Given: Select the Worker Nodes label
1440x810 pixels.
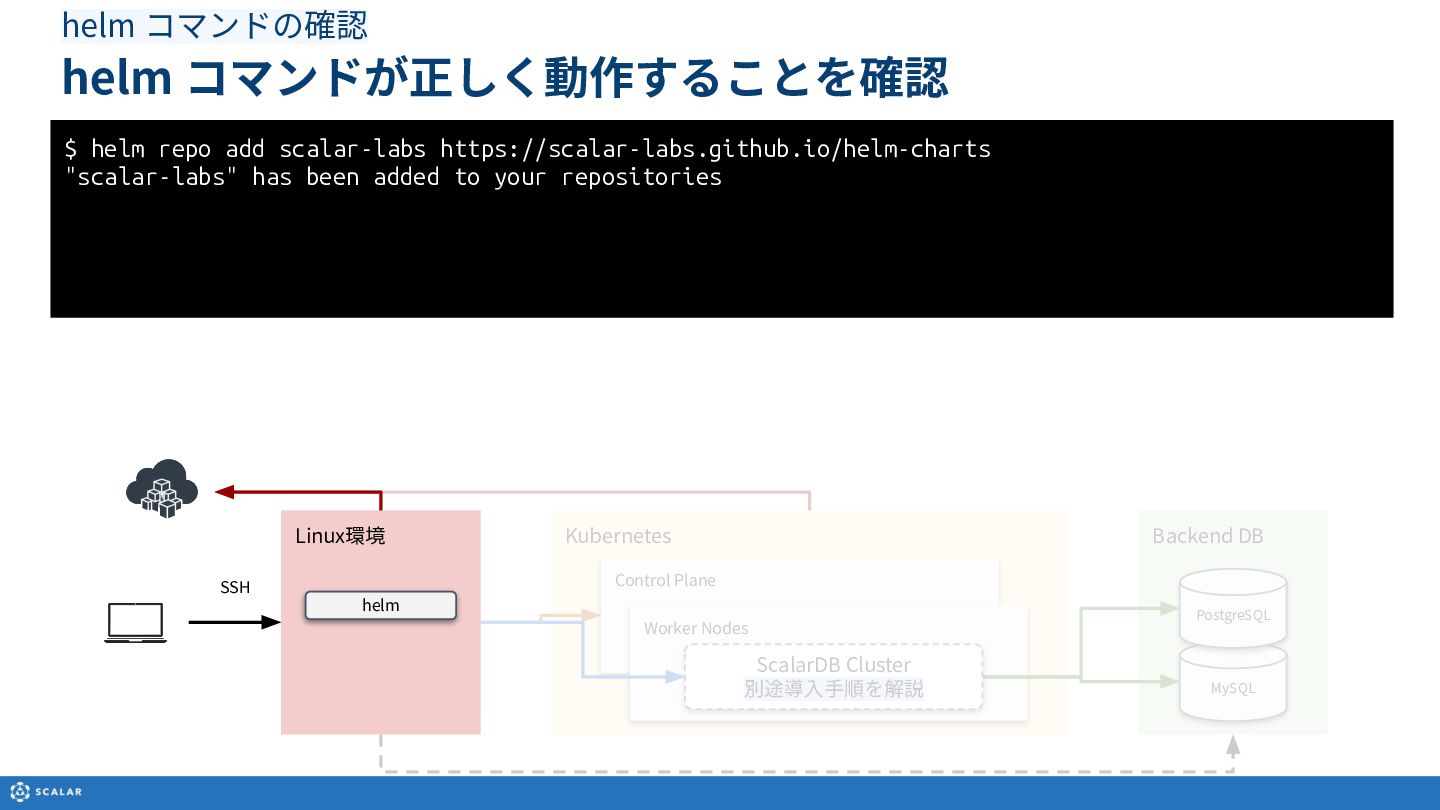Looking at the screenshot, I should [696, 628].
